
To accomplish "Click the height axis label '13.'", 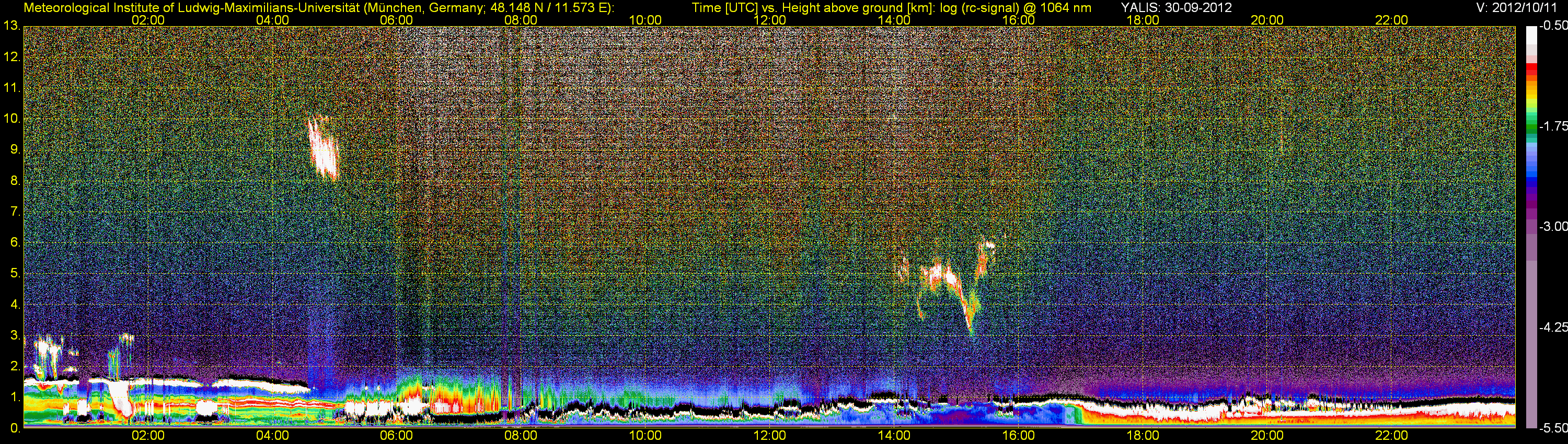I will (12, 26).
